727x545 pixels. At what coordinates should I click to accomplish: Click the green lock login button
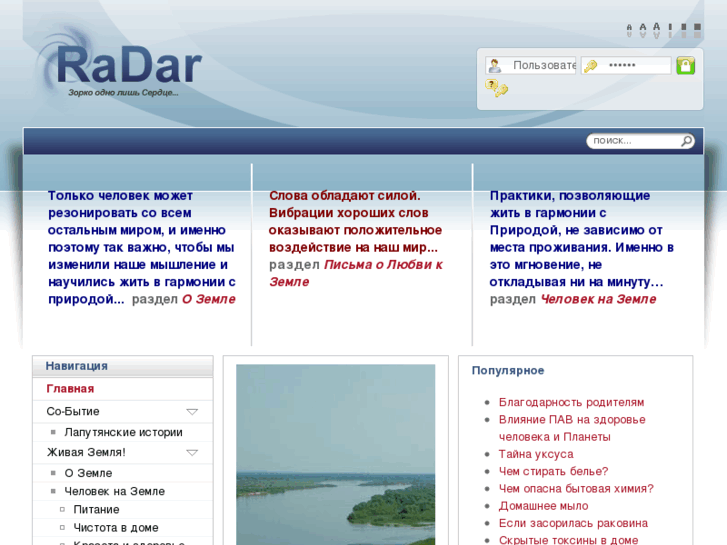pos(685,65)
